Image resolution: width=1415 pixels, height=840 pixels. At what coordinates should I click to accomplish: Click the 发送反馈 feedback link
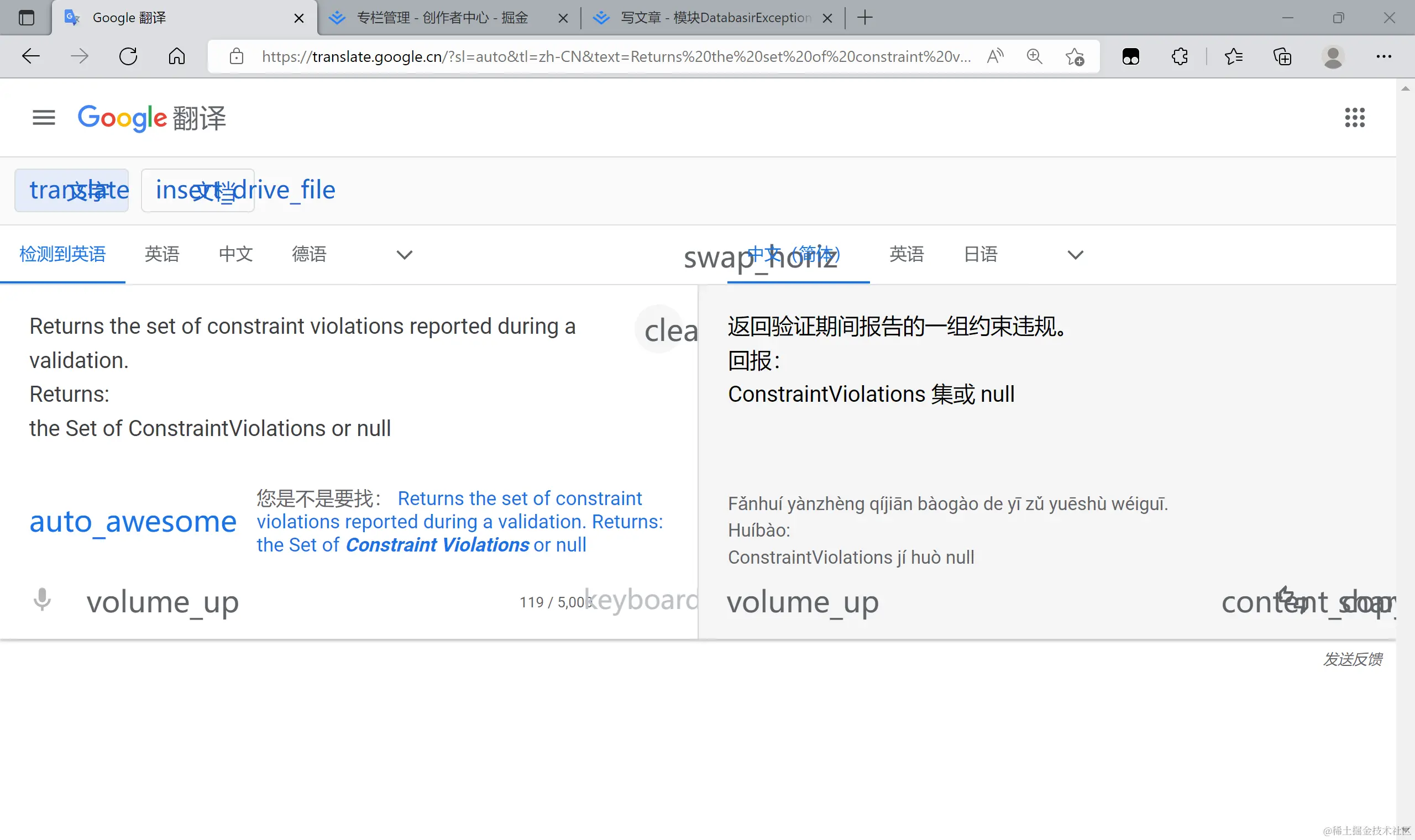(x=1352, y=659)
